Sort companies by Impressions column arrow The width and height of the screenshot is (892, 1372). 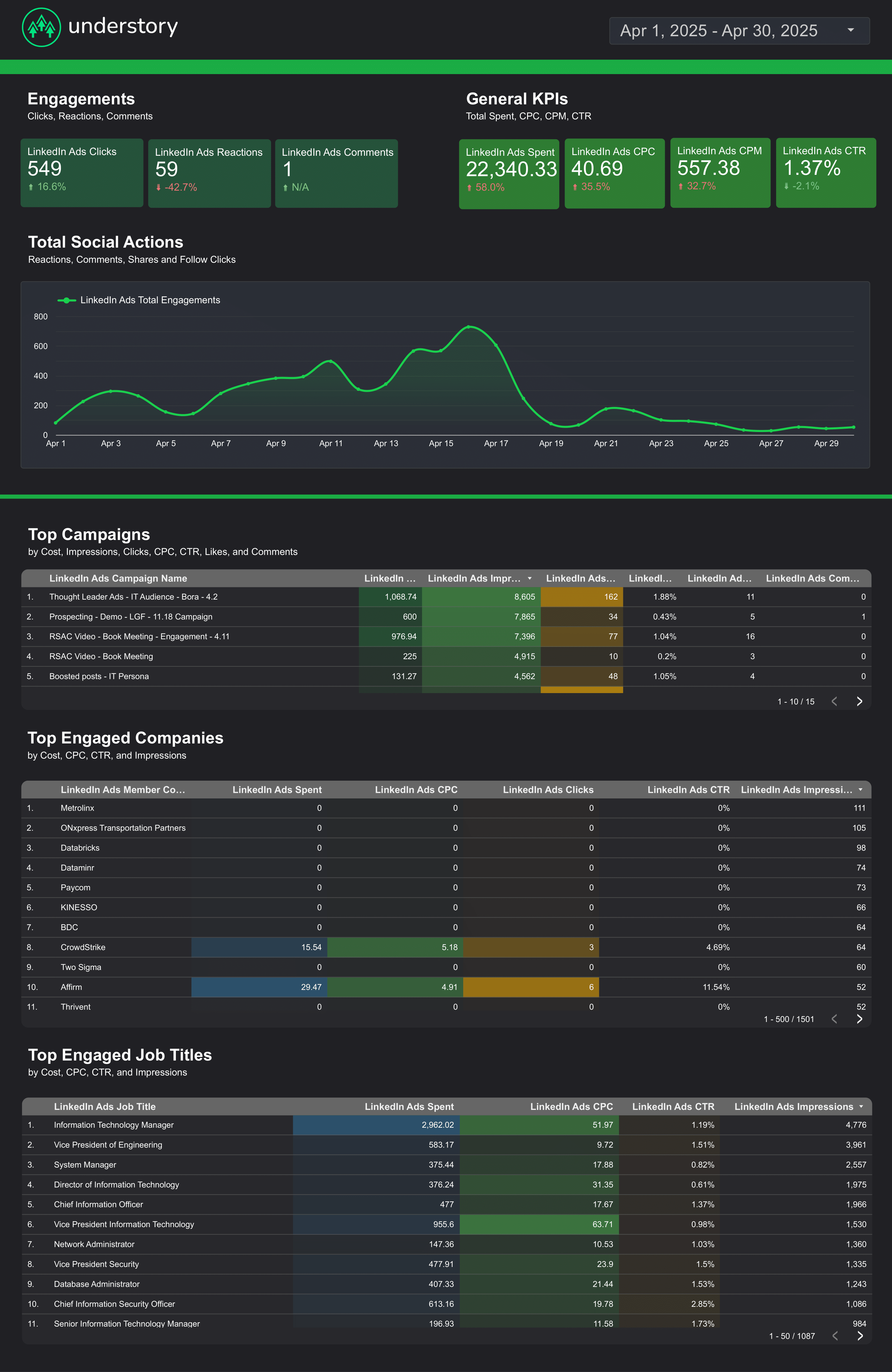pyautogui.click(x=860, y=790)
